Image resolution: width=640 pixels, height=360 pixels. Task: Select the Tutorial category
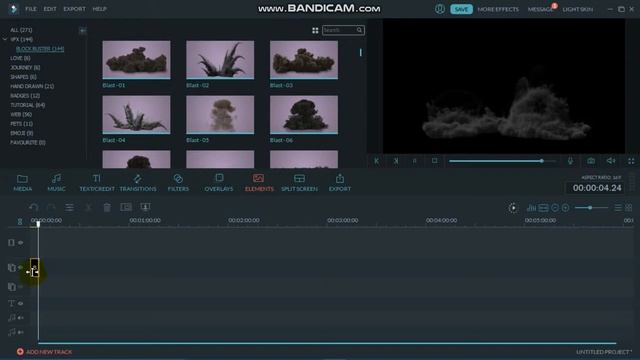pos(28,105)
